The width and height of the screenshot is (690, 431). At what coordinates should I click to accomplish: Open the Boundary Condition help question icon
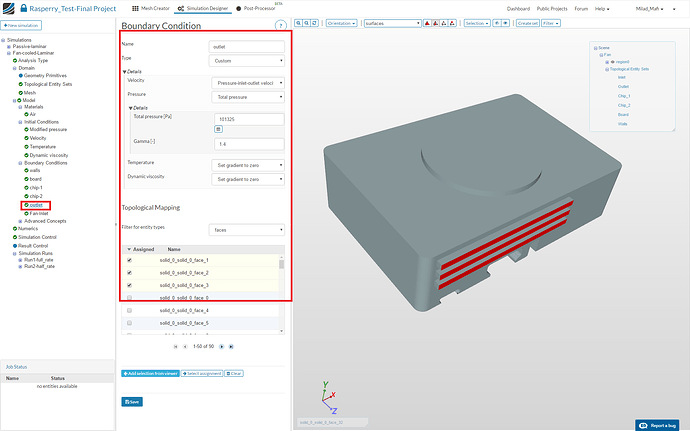[x=280, y=25]
